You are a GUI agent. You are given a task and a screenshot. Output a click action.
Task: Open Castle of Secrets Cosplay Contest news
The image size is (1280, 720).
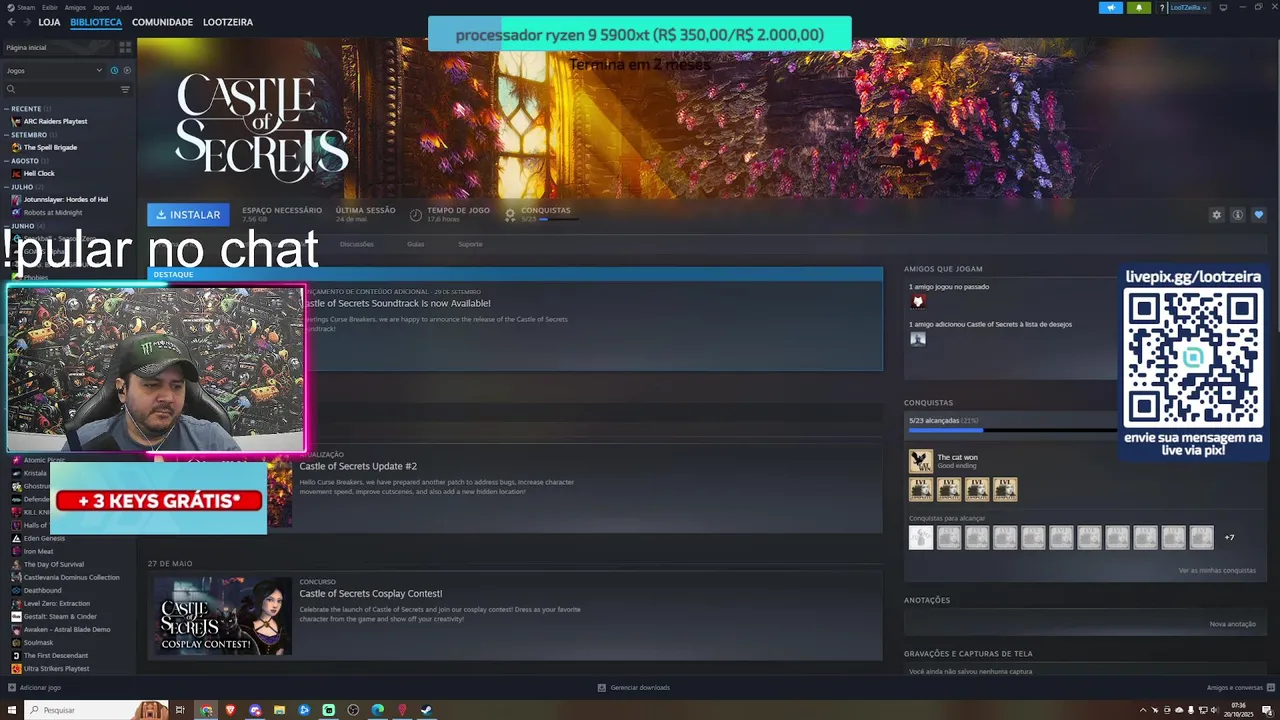tap(370, 593)
